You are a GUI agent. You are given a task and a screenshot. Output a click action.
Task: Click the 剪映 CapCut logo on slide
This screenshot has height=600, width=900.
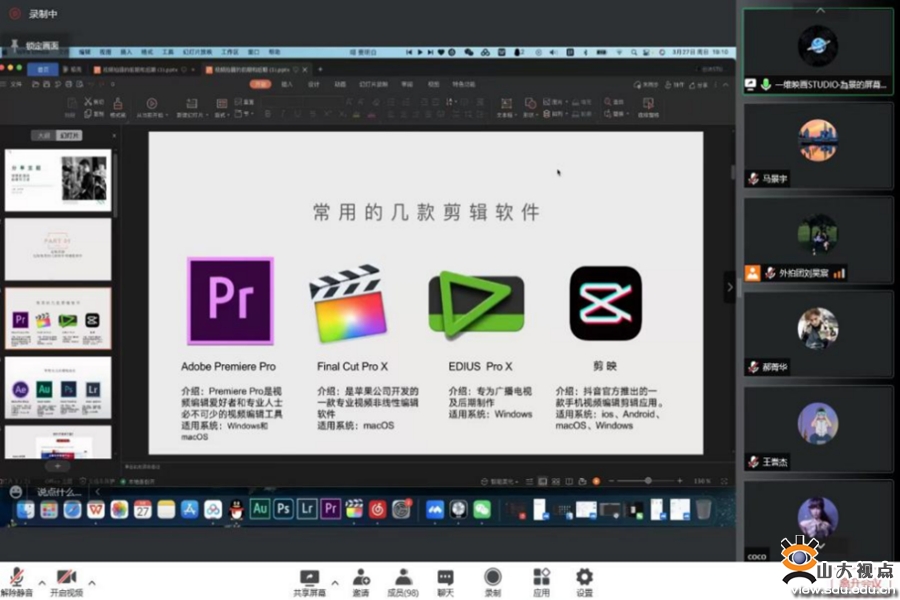click(x=606, y=303)
